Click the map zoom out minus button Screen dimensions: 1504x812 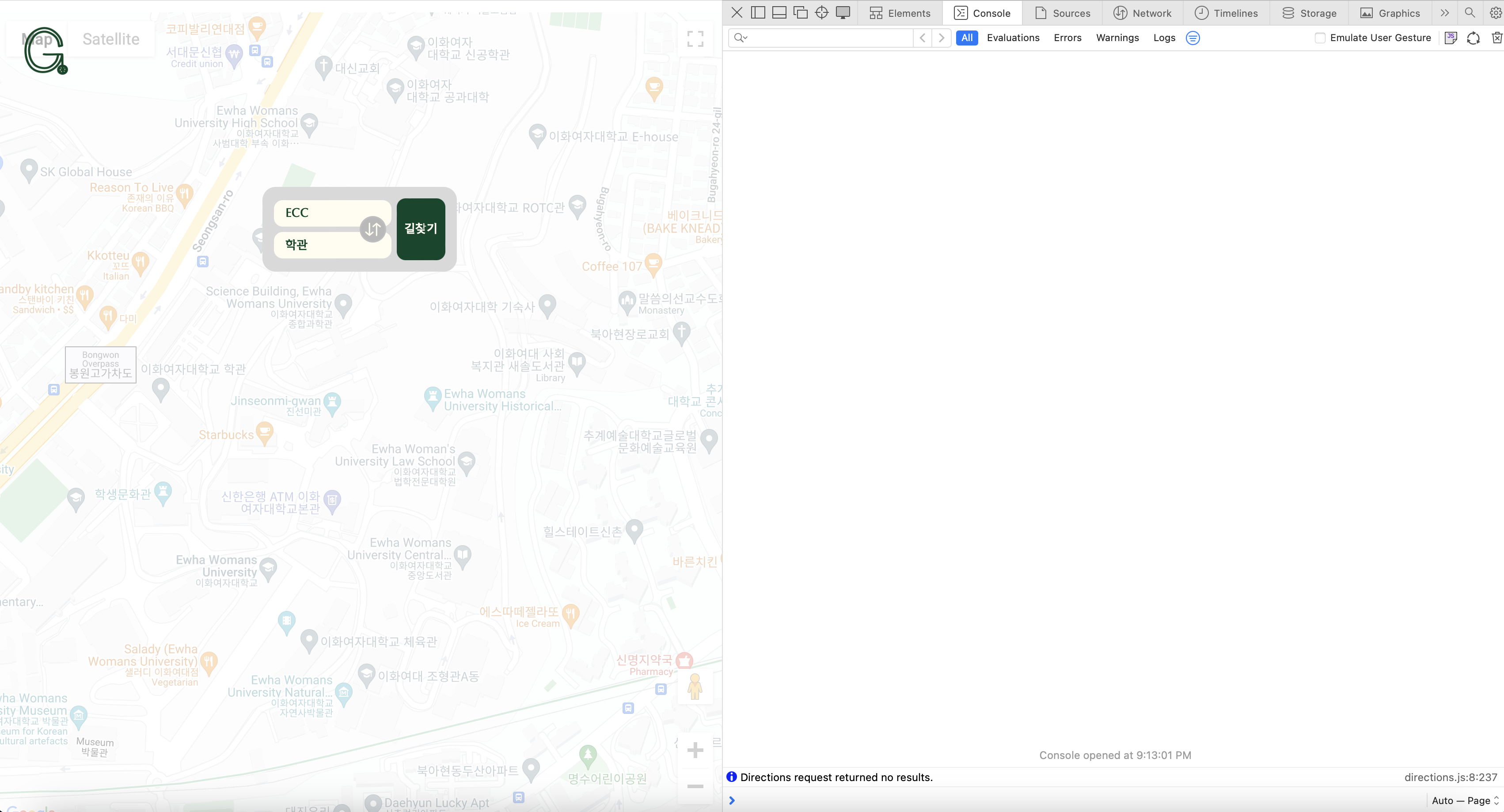click(695, 786)
